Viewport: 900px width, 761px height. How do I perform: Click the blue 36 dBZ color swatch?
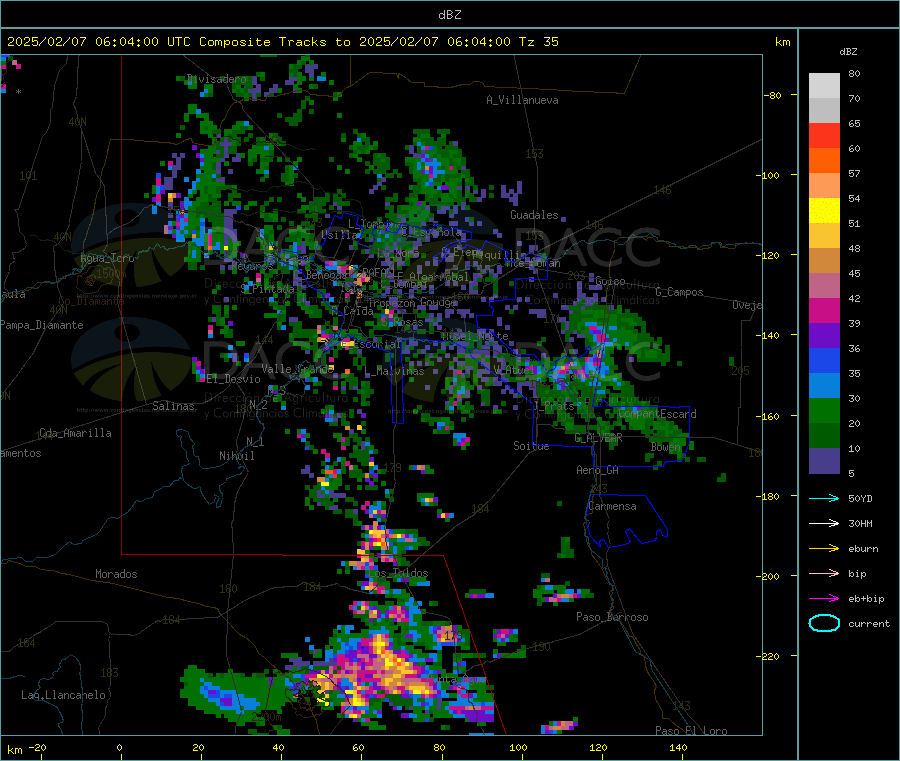824,360
